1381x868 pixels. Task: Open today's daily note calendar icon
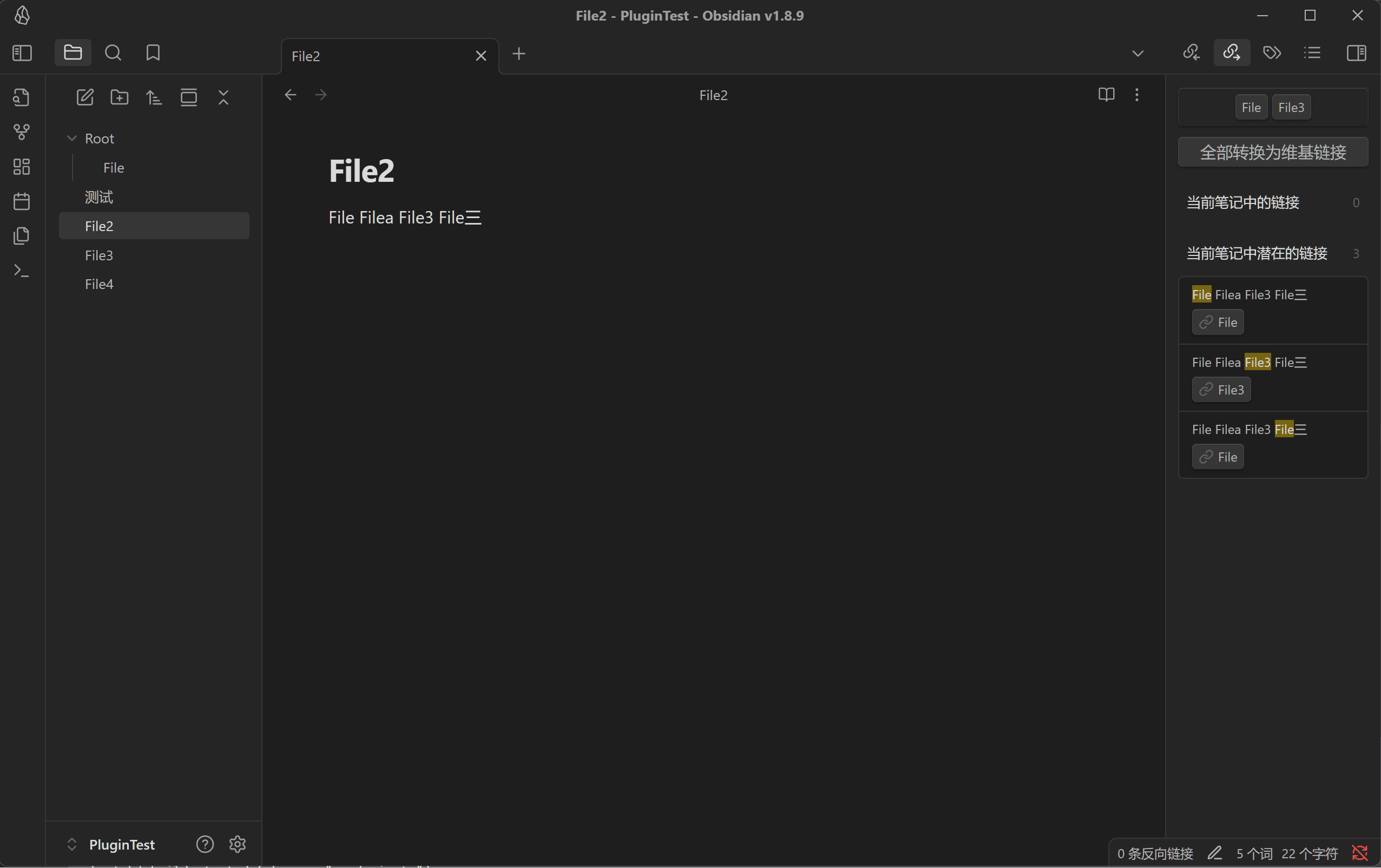click(x=21, y=201)
